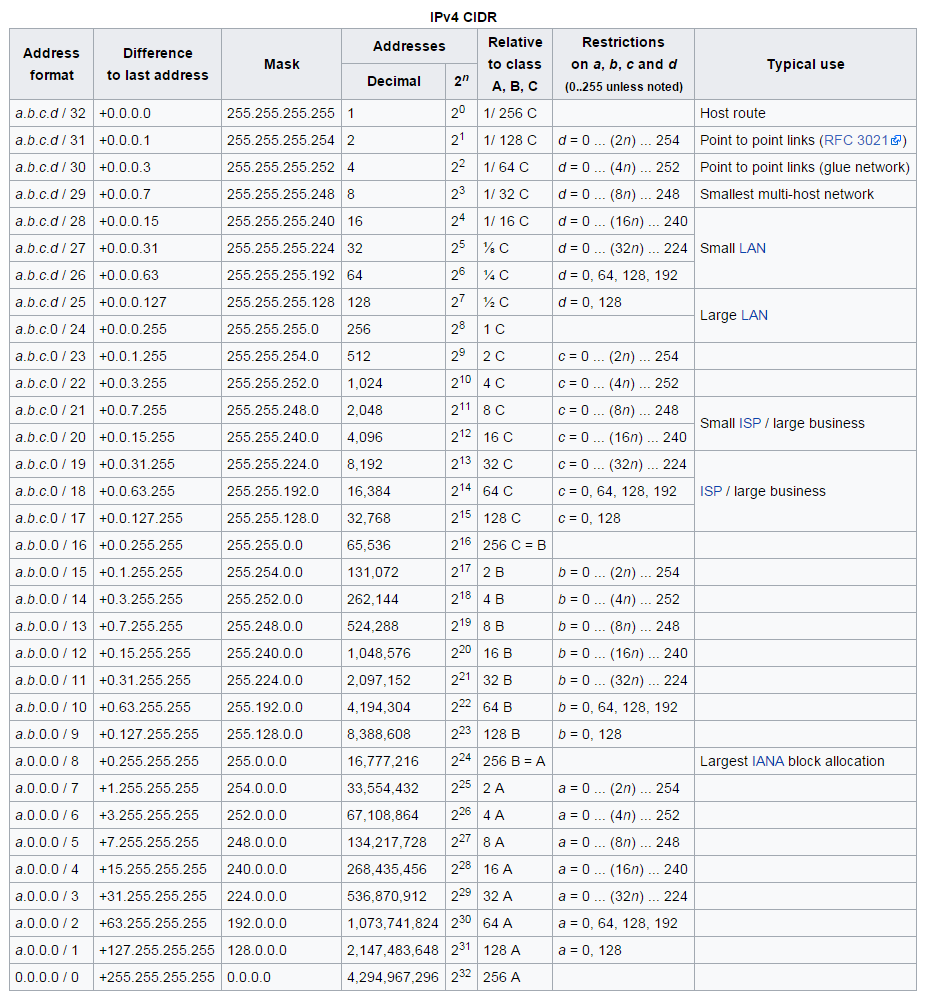926x1002 pixels.
Task: Open the LAN link in Large LAN
Action: (754, 315)
